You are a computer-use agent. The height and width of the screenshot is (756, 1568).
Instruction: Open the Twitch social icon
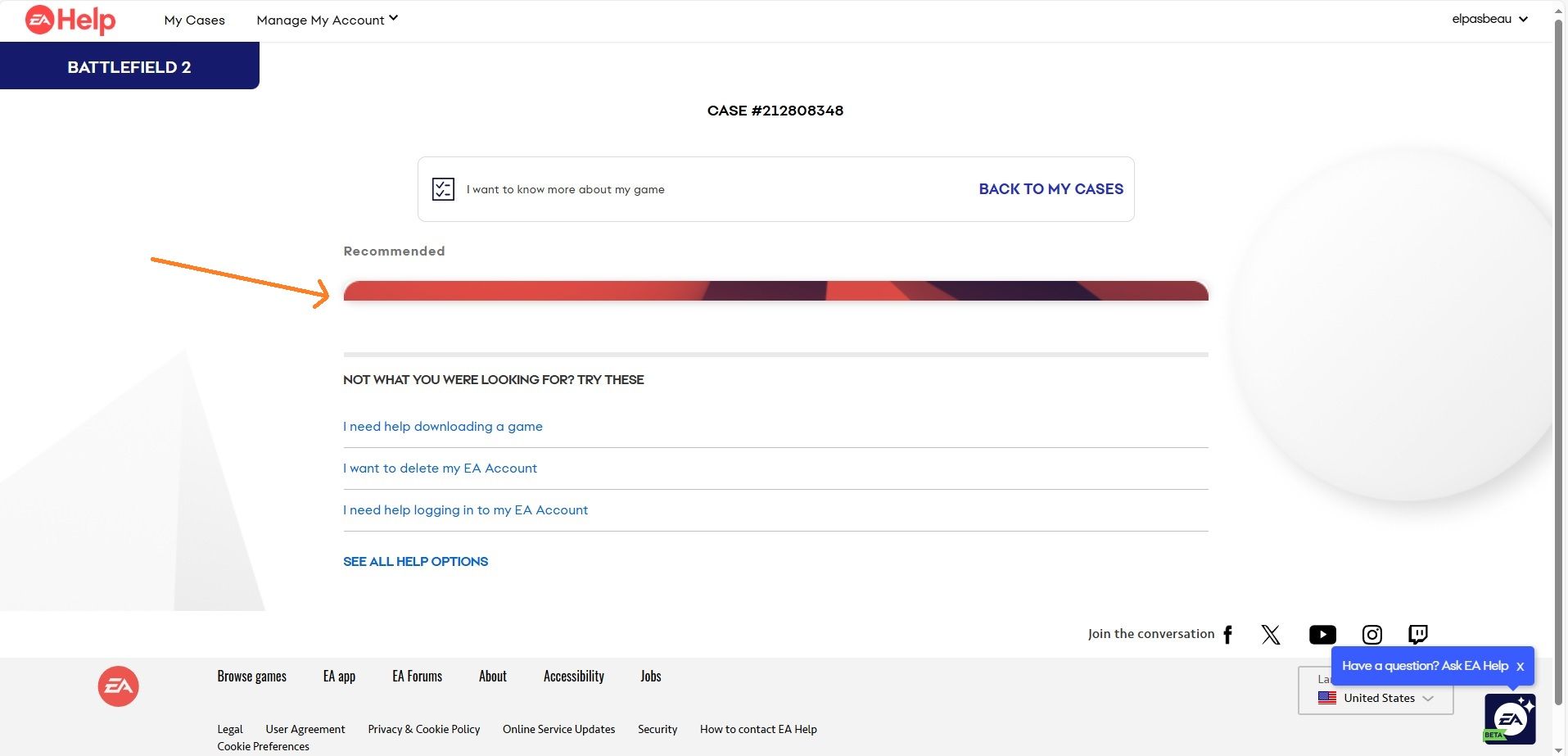pyautogui.click(x=1418, y=635)
